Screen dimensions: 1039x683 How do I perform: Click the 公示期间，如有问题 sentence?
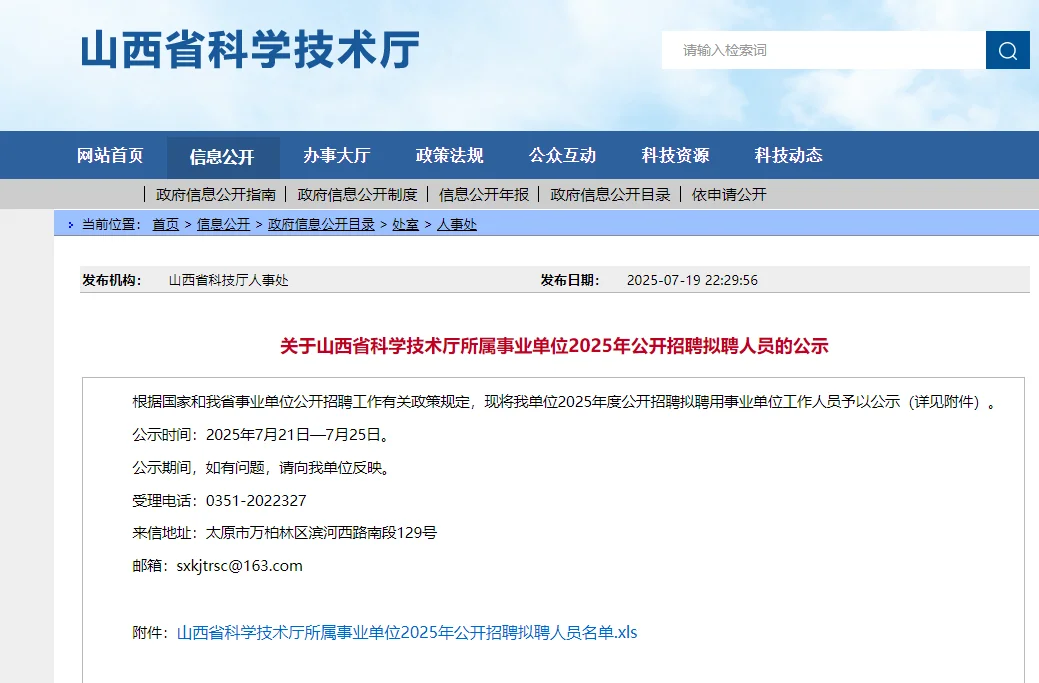tap(262, 468)
